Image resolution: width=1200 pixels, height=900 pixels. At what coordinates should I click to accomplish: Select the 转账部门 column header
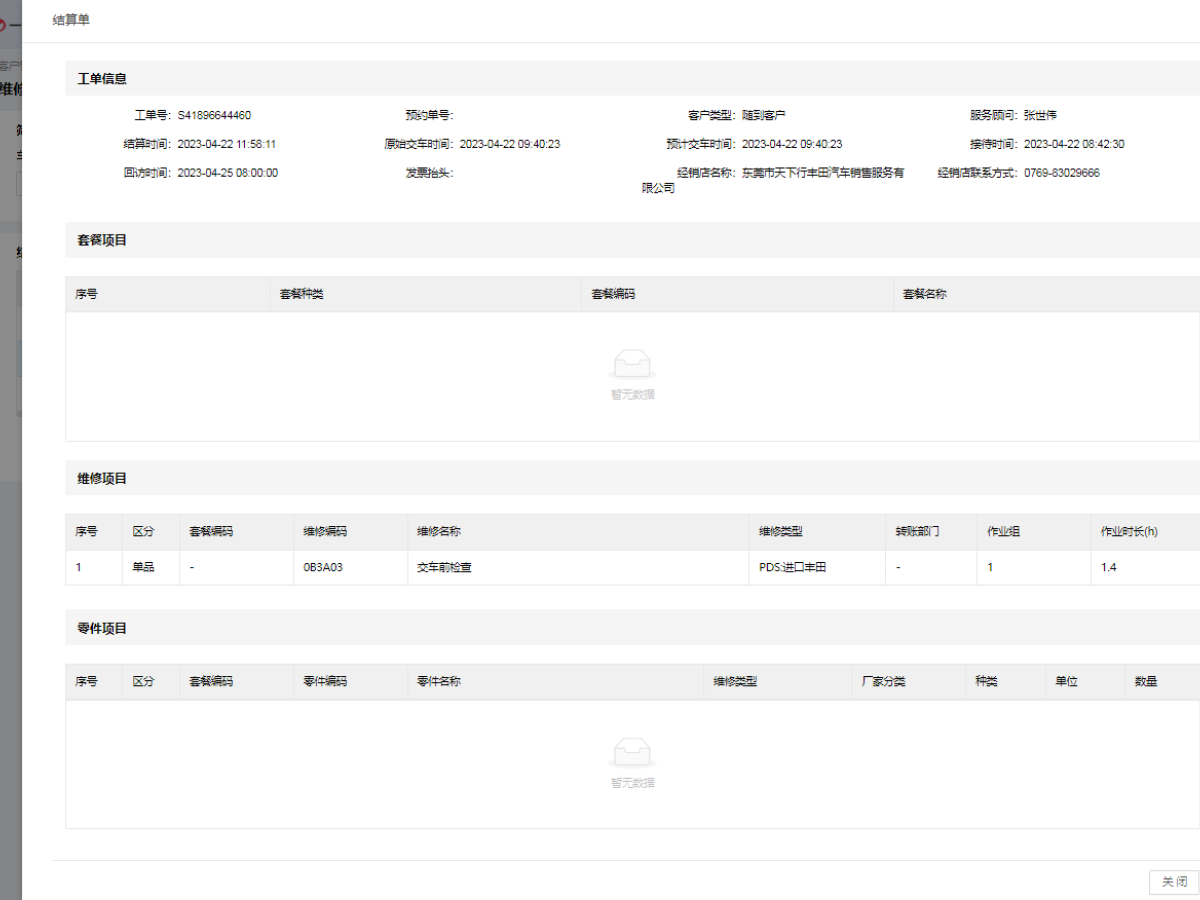(917, 532)
